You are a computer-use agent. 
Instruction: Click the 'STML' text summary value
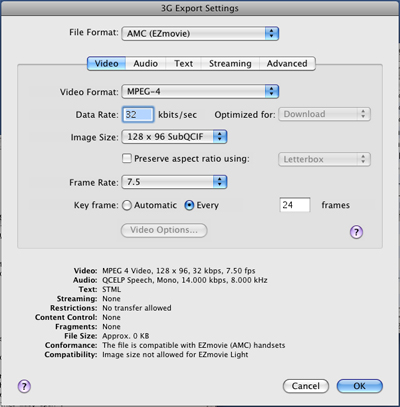click(111, 289)
